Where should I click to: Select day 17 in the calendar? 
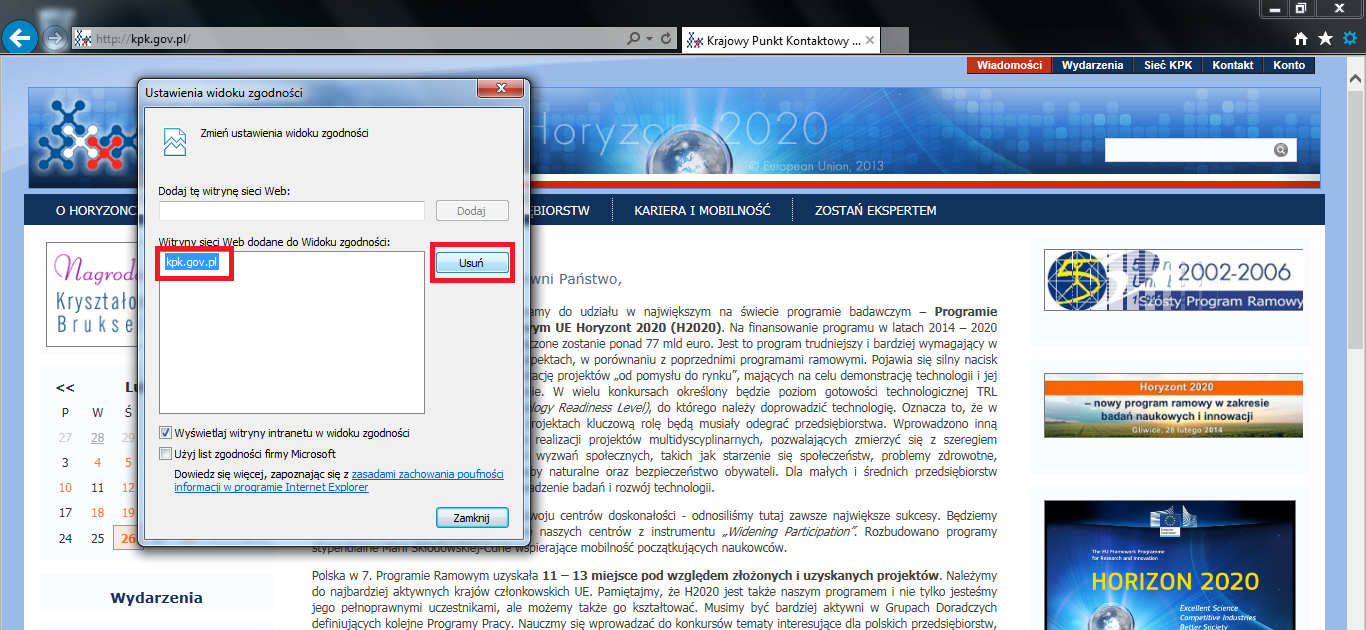[x=65, y=512]
